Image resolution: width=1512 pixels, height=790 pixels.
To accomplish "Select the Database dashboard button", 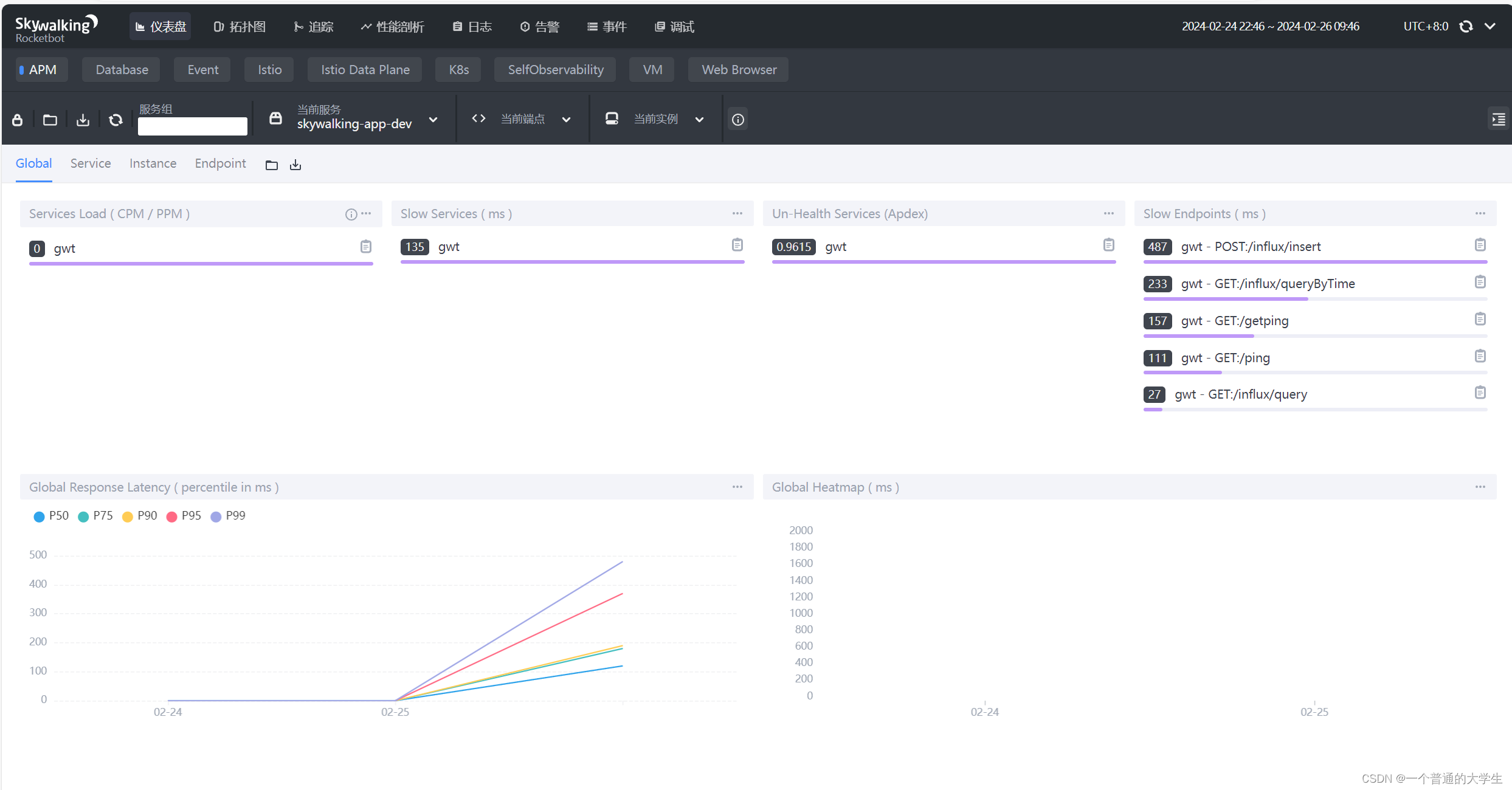I will click(x=122, y=70).
